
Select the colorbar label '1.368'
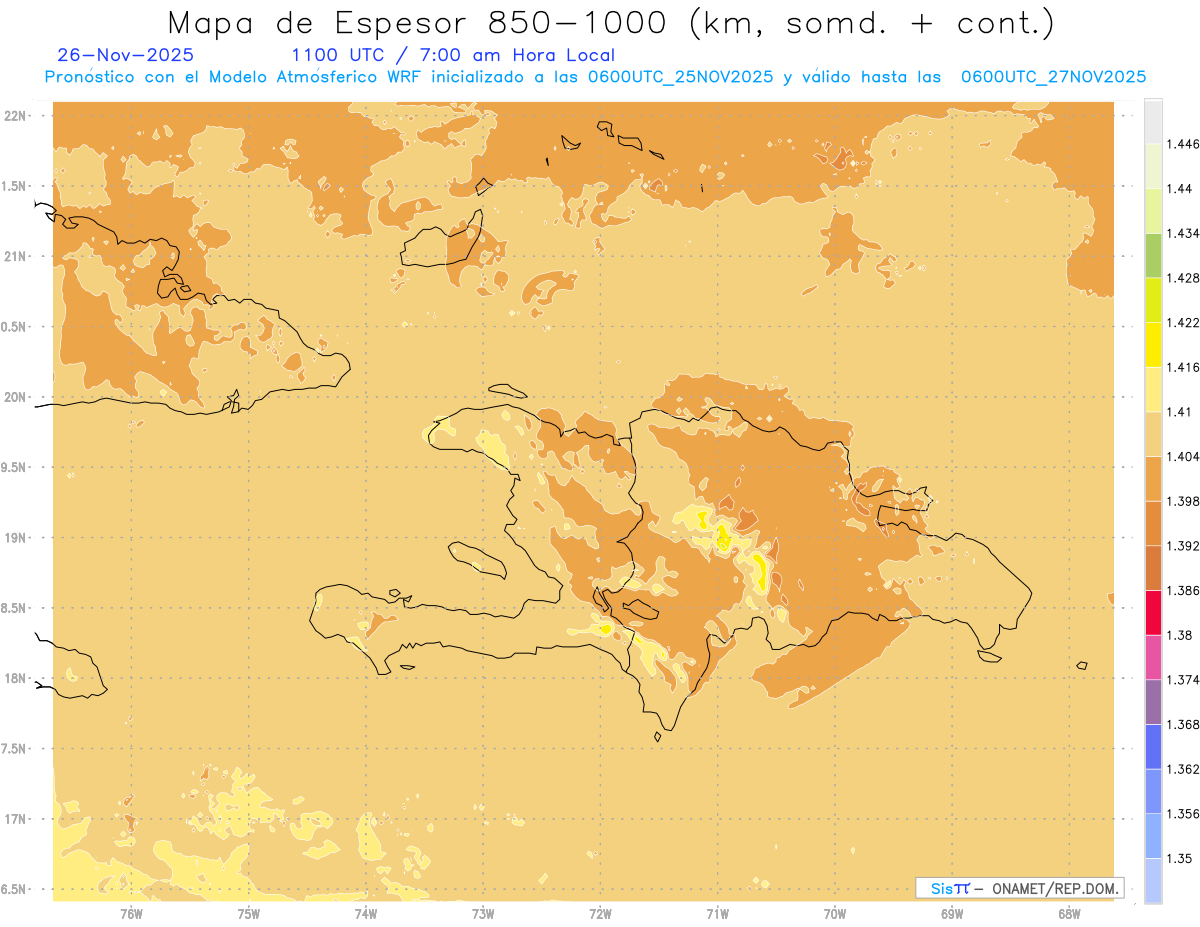click(x=1182, y=725)
